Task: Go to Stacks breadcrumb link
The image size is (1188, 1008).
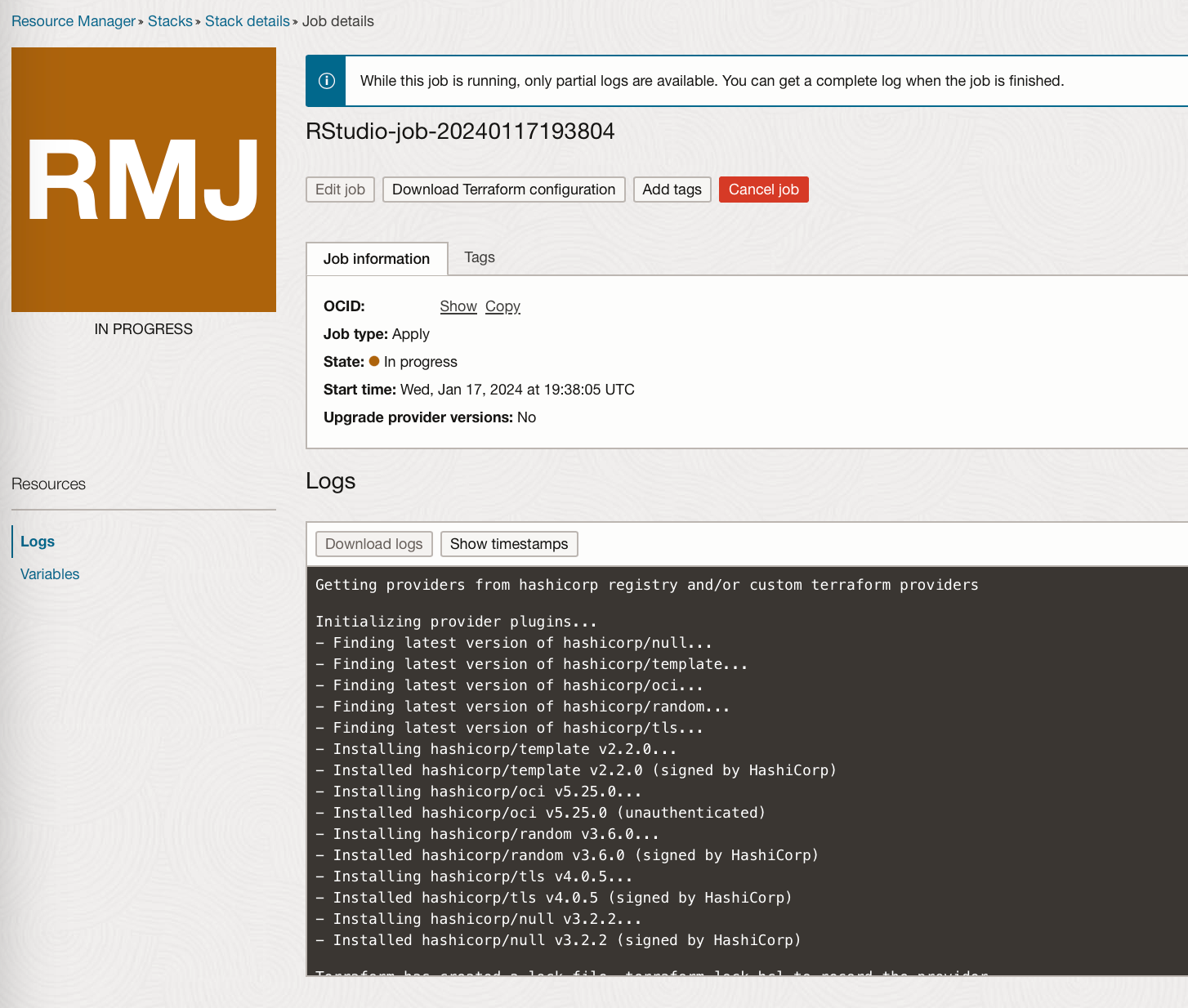Action: pyautogui.click(x=170, y=21)
